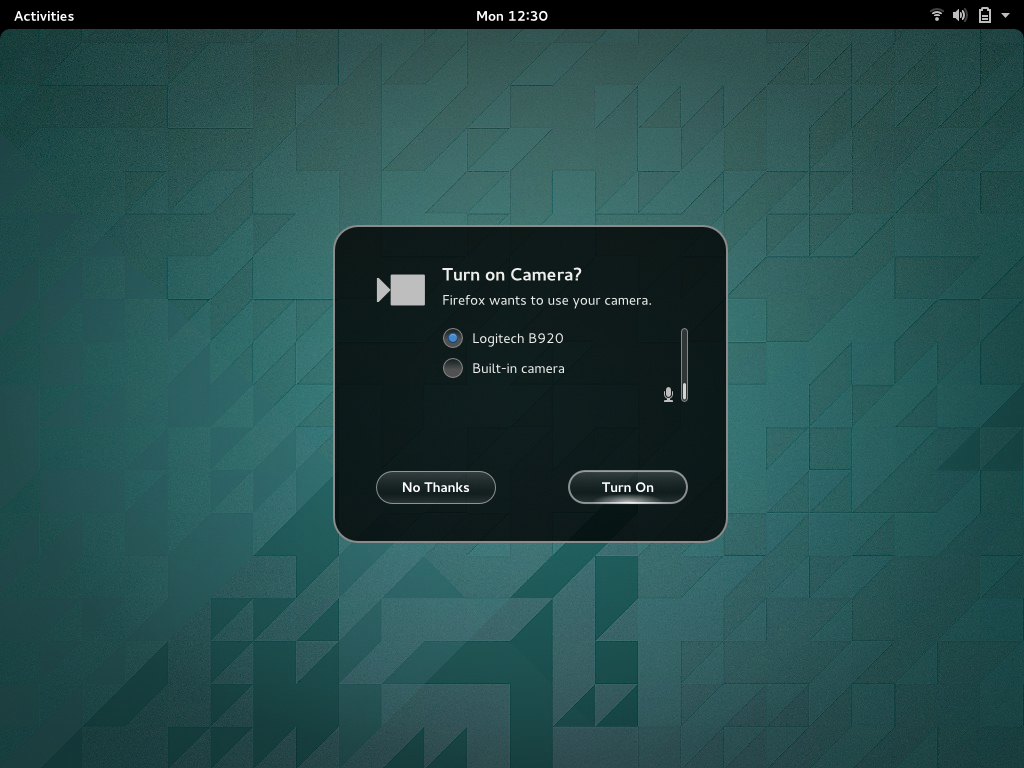The width and height of the screenshot is (1024, 768).
Task: Click the battery icon in top bar
Action: coord(985,15)
